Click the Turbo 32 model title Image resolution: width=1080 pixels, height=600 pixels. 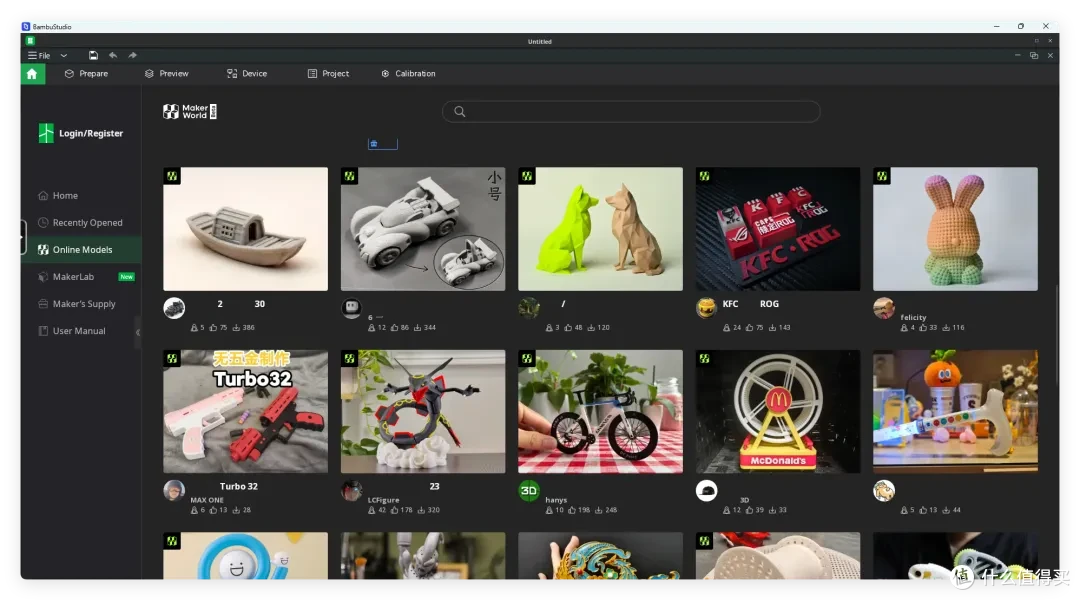coord(238,486)
